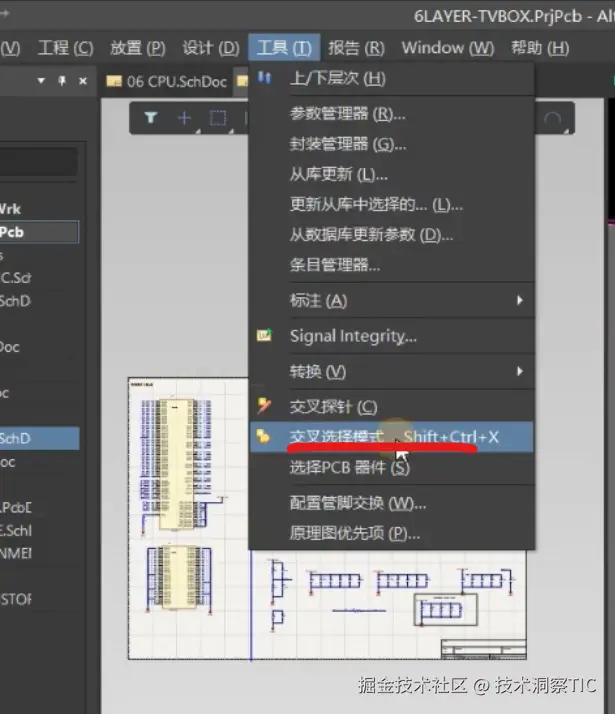This screenshot has height=714, width=615.
Task: Click the plus crosshair toolbar icon
Action: click(x=184, y=118)
